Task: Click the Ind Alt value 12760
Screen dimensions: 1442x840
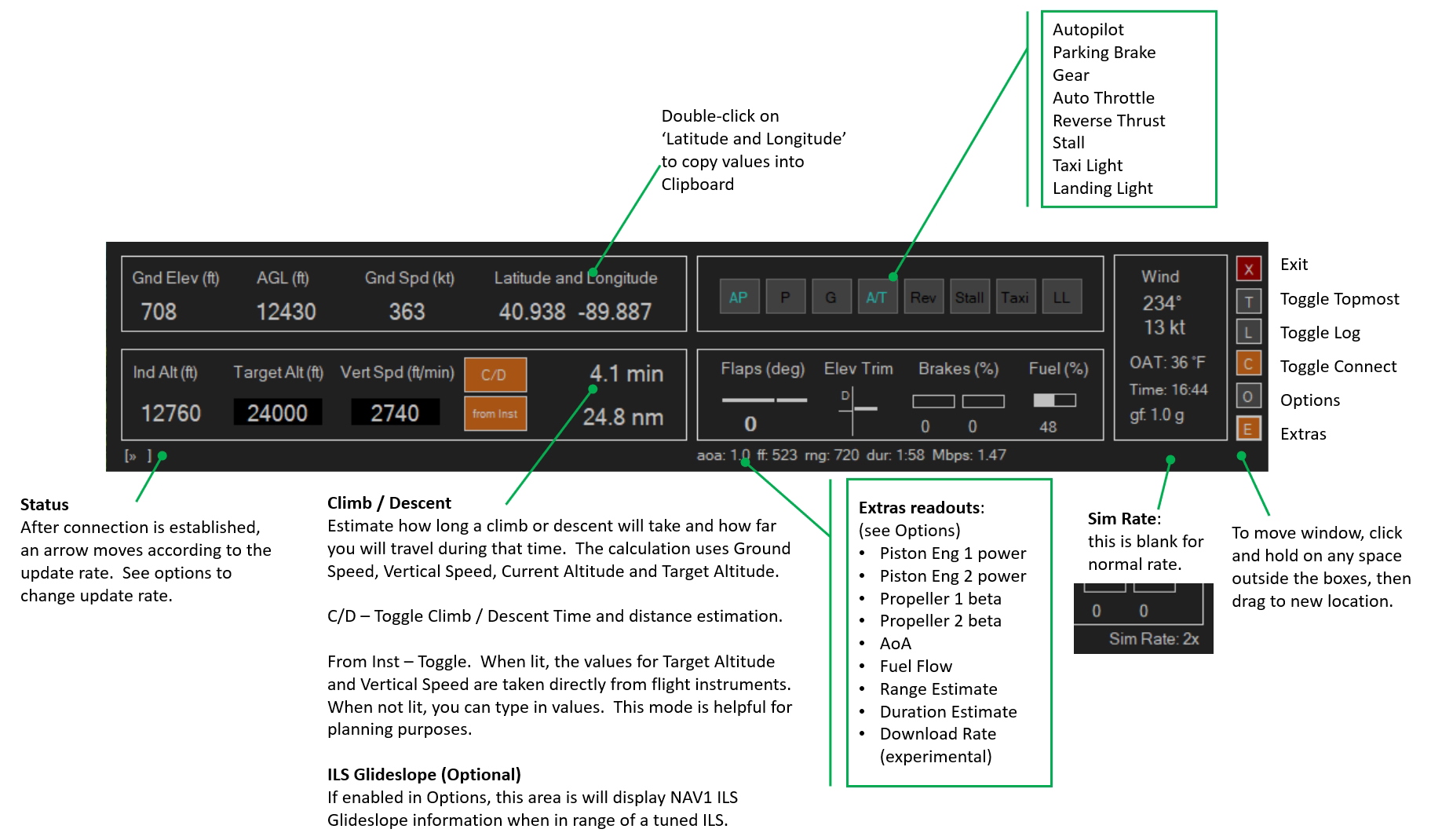Action: (x=170, y=413)
